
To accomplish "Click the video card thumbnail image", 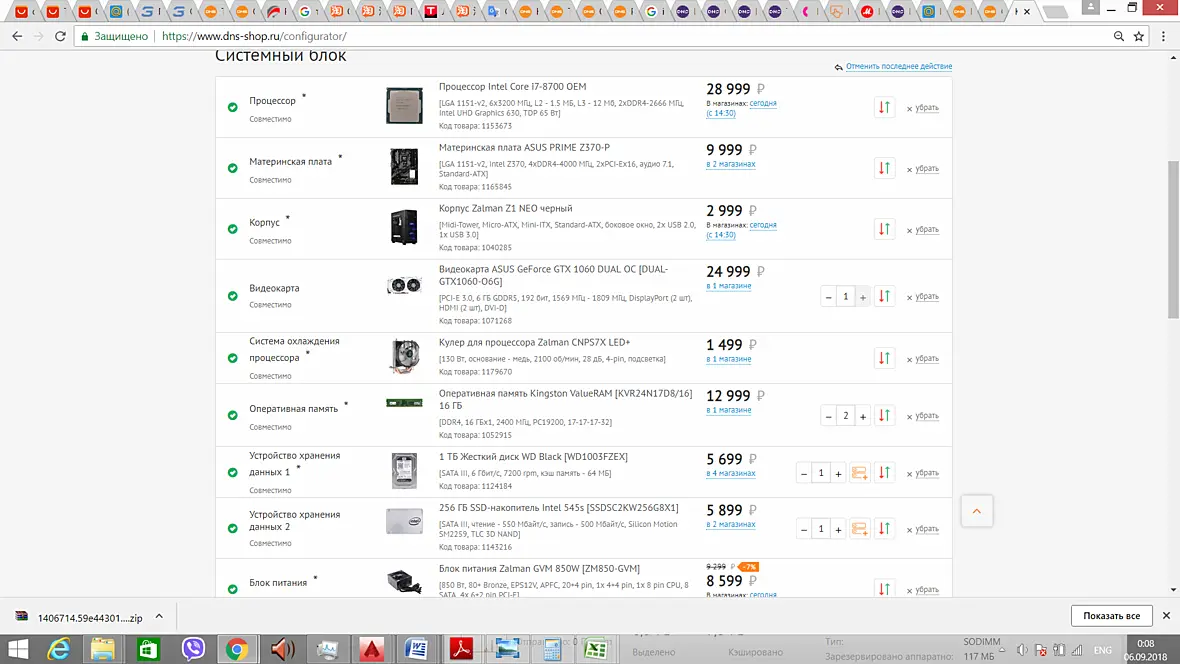I will point(404,285).
